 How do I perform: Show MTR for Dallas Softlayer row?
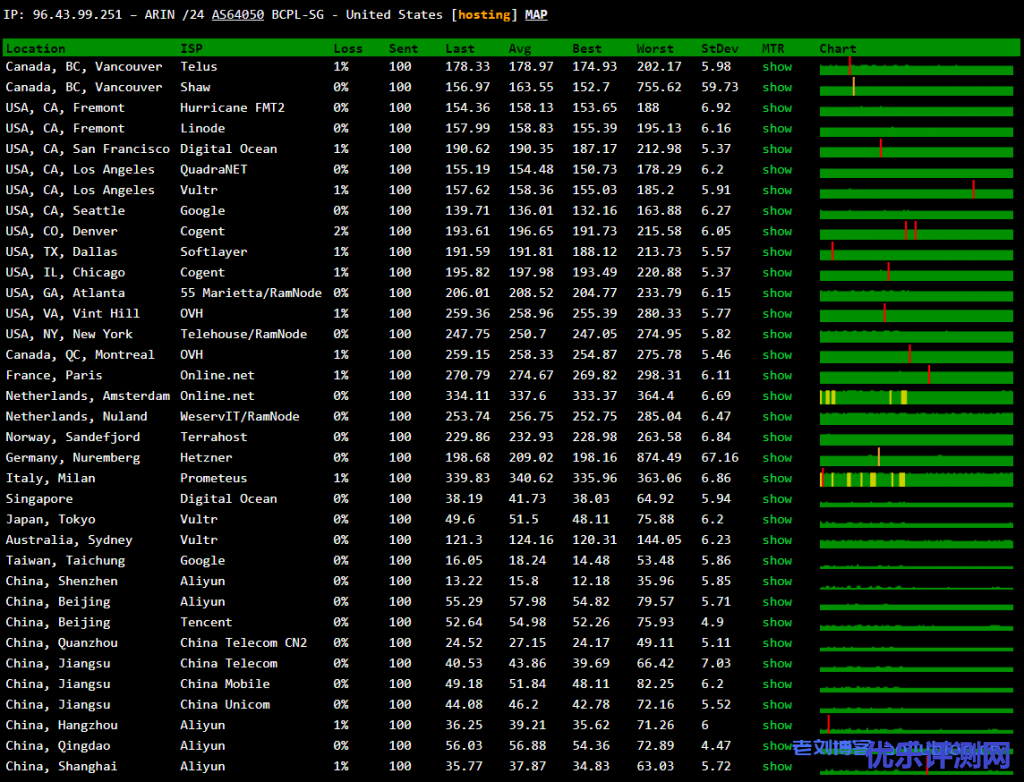pos(776,252)
